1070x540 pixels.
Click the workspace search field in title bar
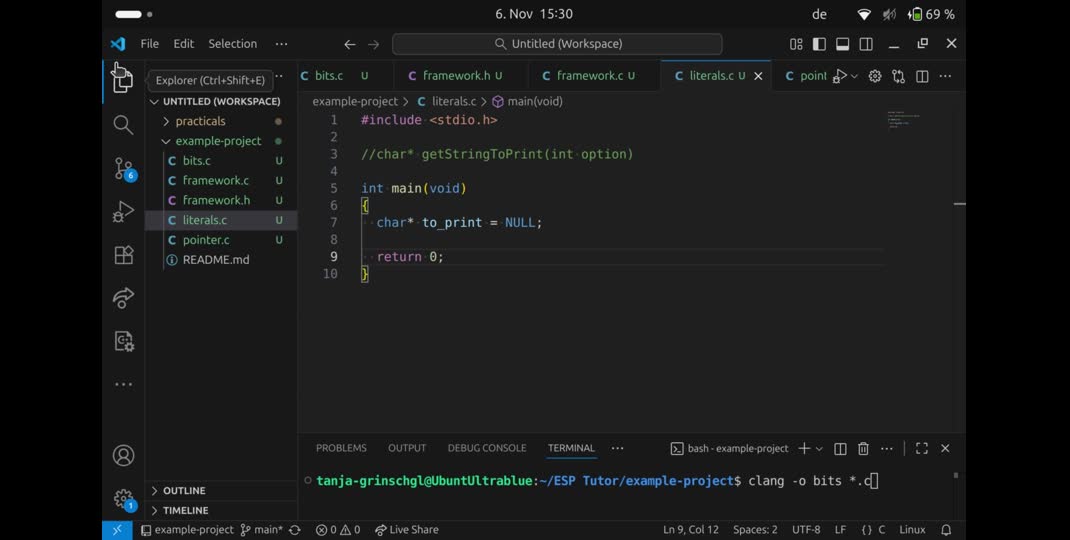pyautogui.click(x=557, y=44)
